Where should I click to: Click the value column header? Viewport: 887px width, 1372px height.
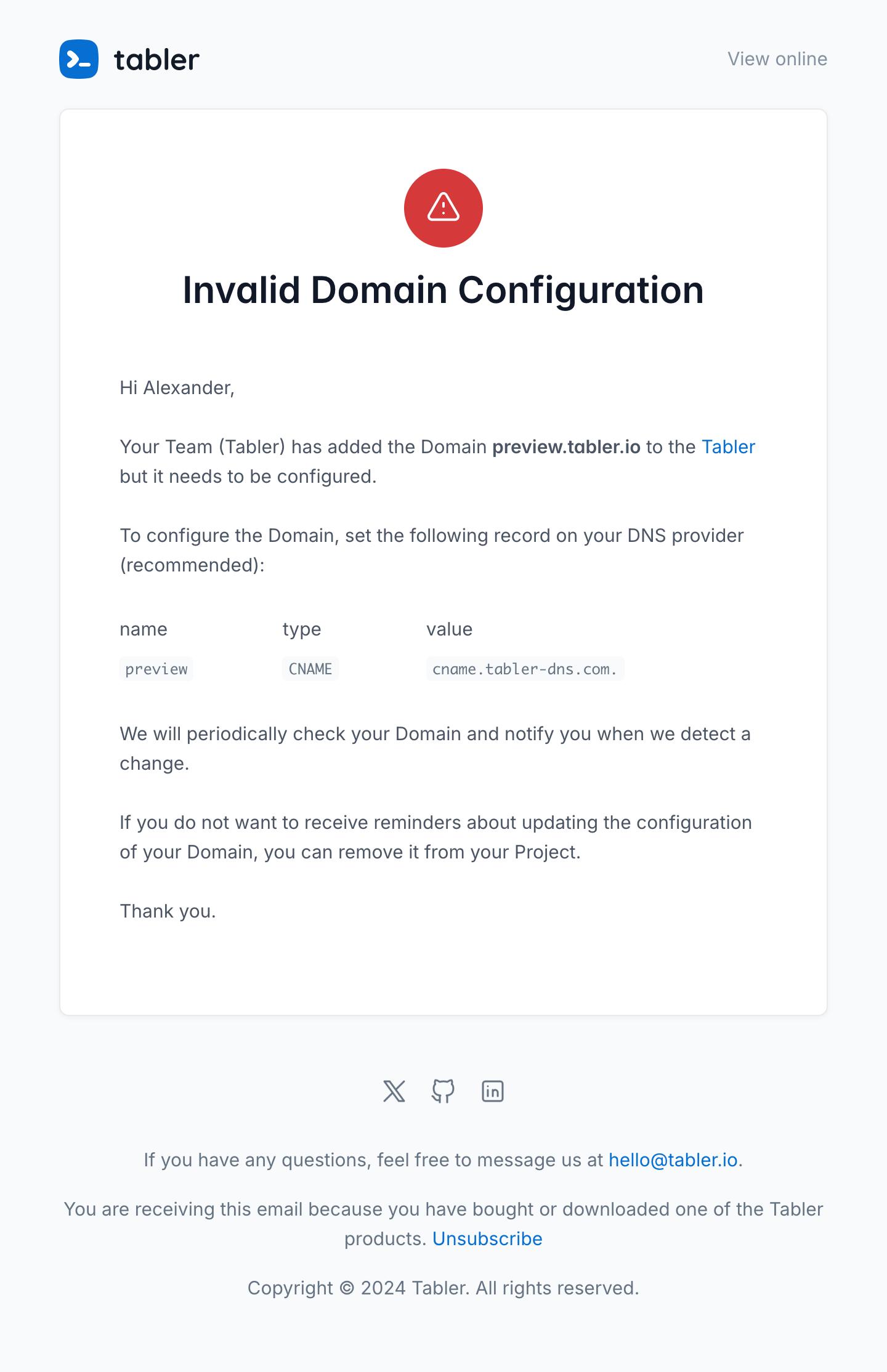[449, 629]
